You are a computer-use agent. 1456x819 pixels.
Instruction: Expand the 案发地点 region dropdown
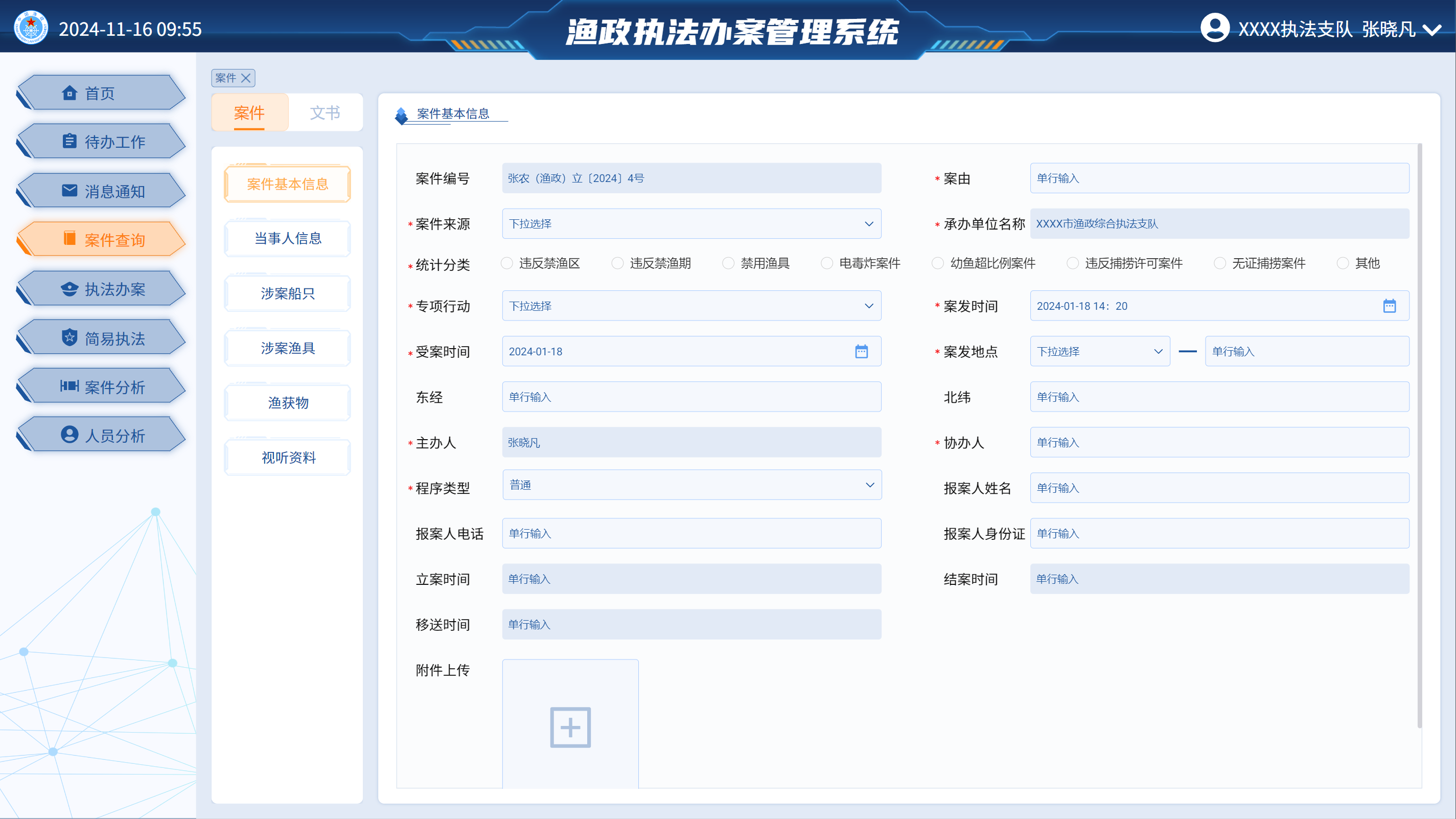1099,351
